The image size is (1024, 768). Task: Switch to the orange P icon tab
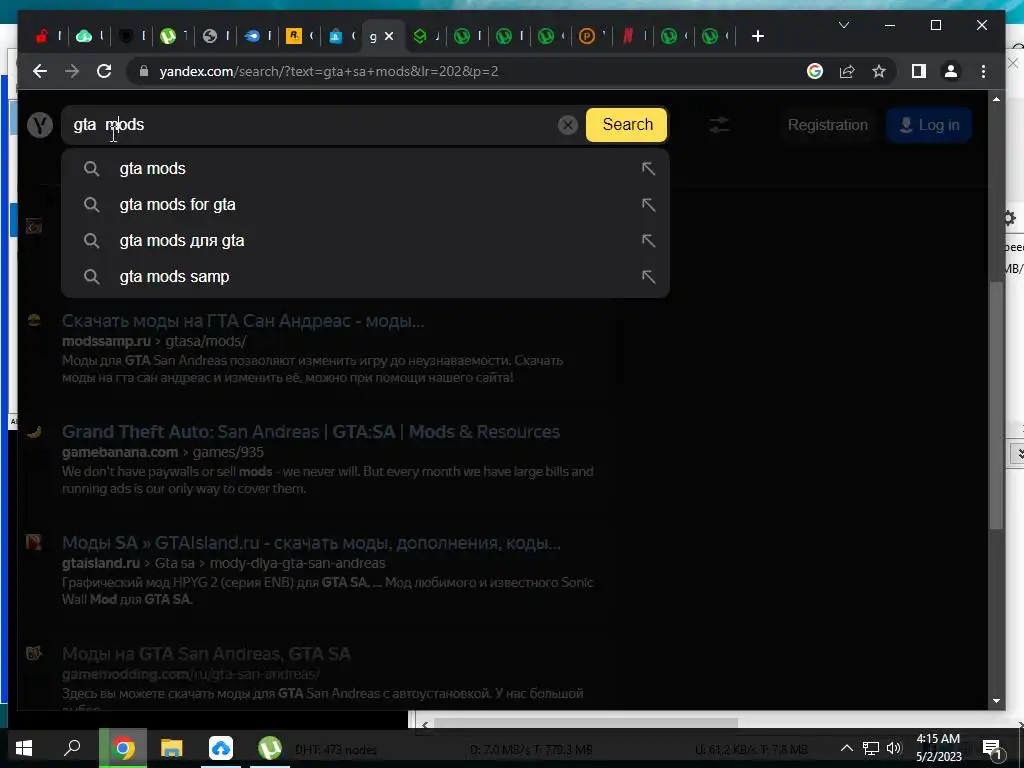(586, 36)
